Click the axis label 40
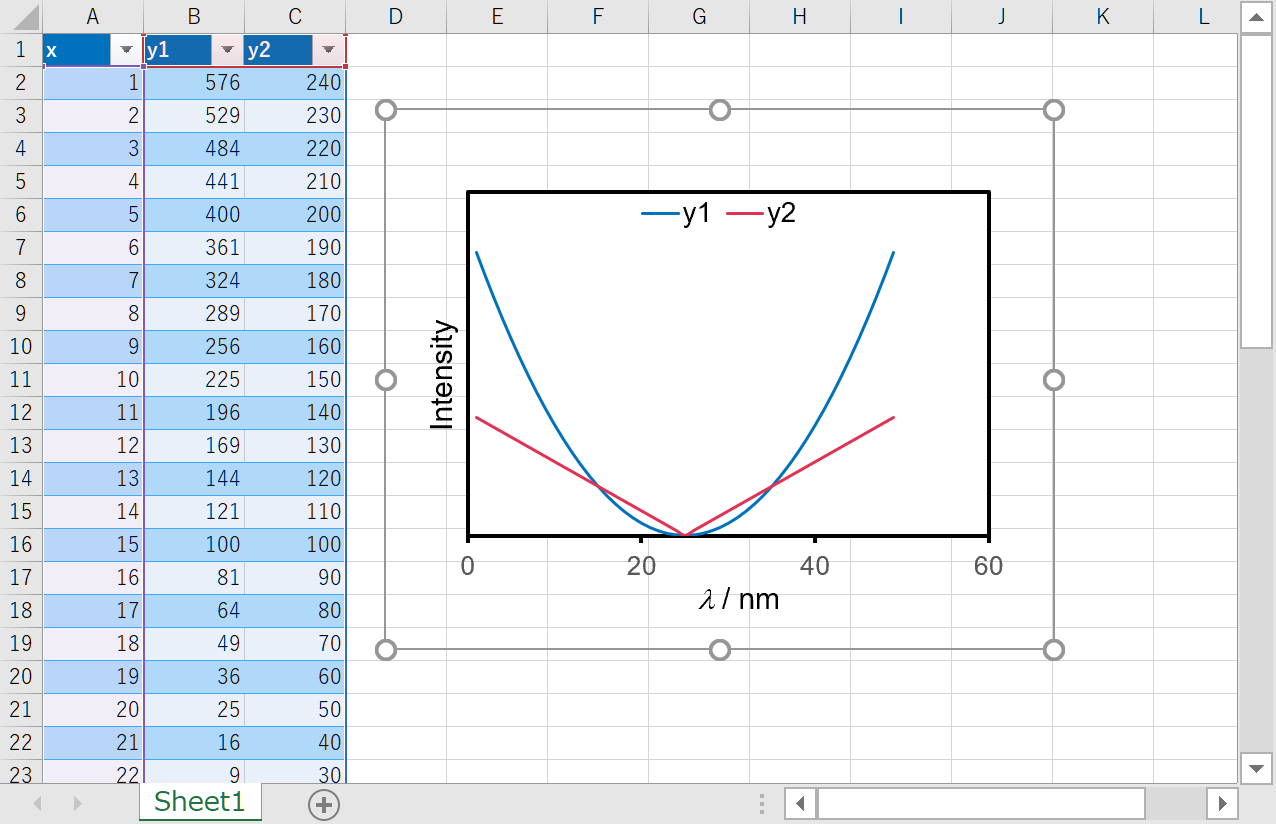Screen dimensions: 1276x824 pos(815,566)
